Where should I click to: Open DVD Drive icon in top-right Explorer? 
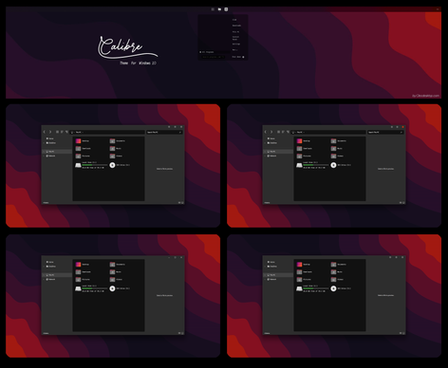click(333, 165)
